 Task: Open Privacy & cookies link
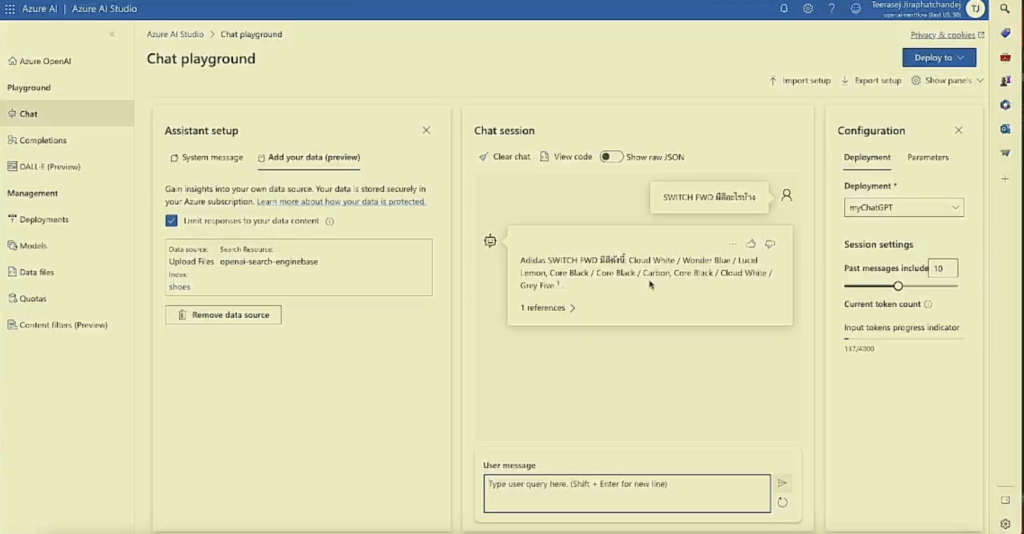947,35
